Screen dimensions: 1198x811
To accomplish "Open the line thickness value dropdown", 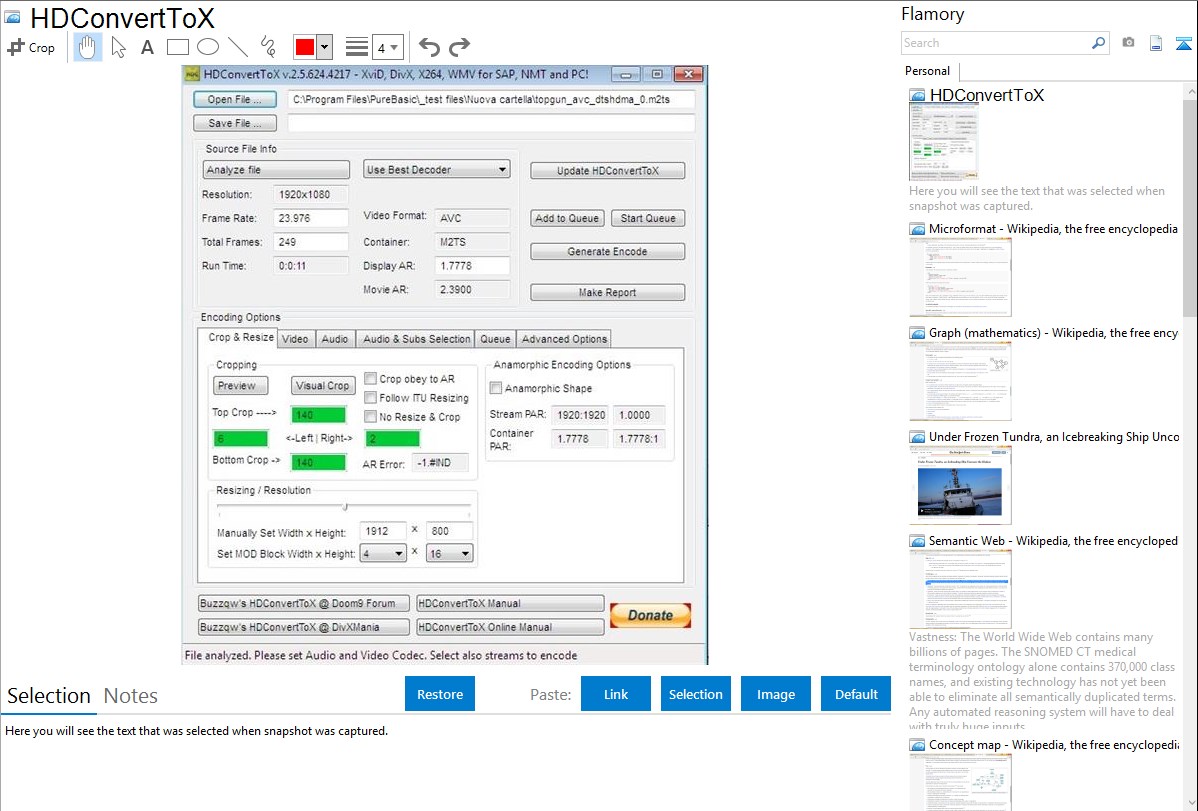I will click(x=387, y=47).
